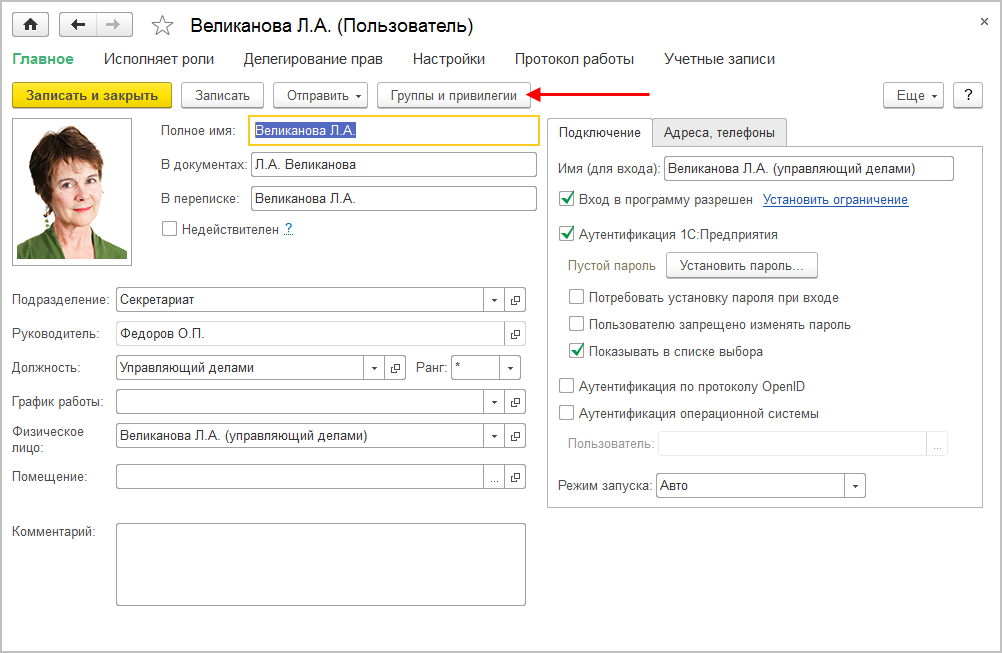Click the Группы и привилегии button

pyautogui.click(x=454, y=95)
